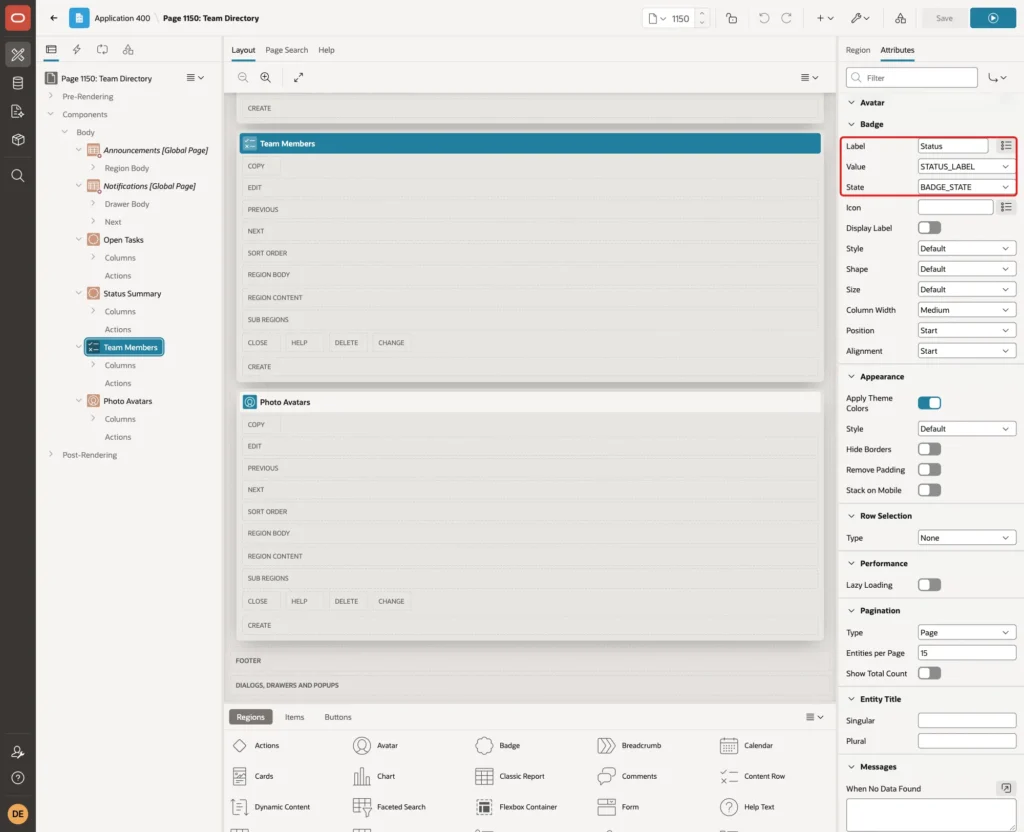Switch gallery to the Items tab
This screenshot has width=1024, height=832.
(x=295, y=717)
